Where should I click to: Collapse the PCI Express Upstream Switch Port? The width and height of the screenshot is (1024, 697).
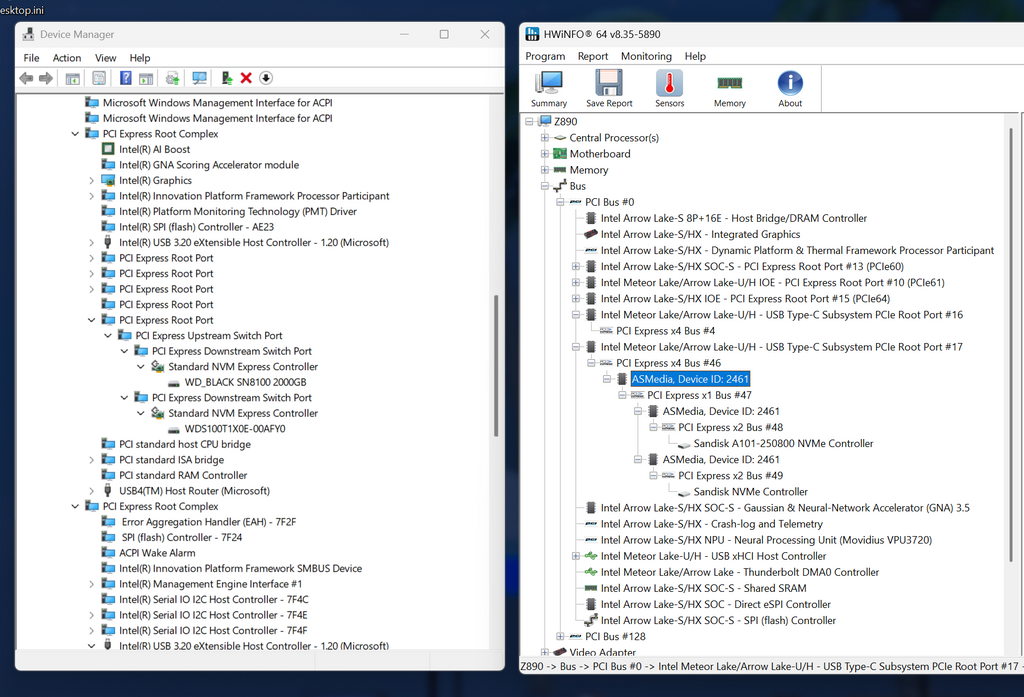pyautogui.click(x=108, y=336)
